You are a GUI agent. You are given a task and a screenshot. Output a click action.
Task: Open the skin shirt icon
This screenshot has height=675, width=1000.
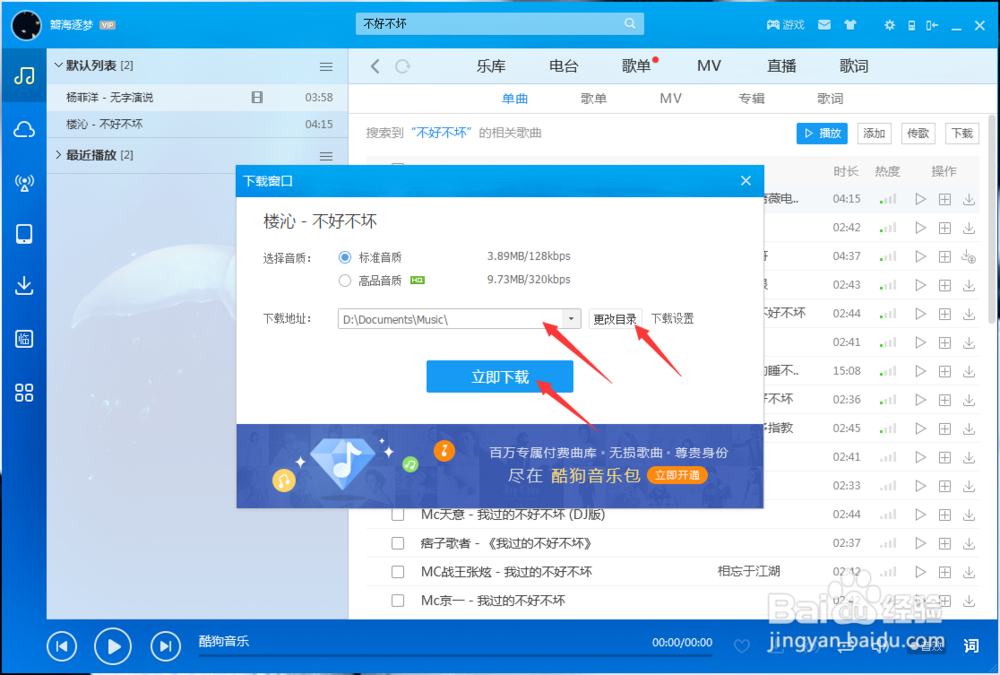coord(850,25)
